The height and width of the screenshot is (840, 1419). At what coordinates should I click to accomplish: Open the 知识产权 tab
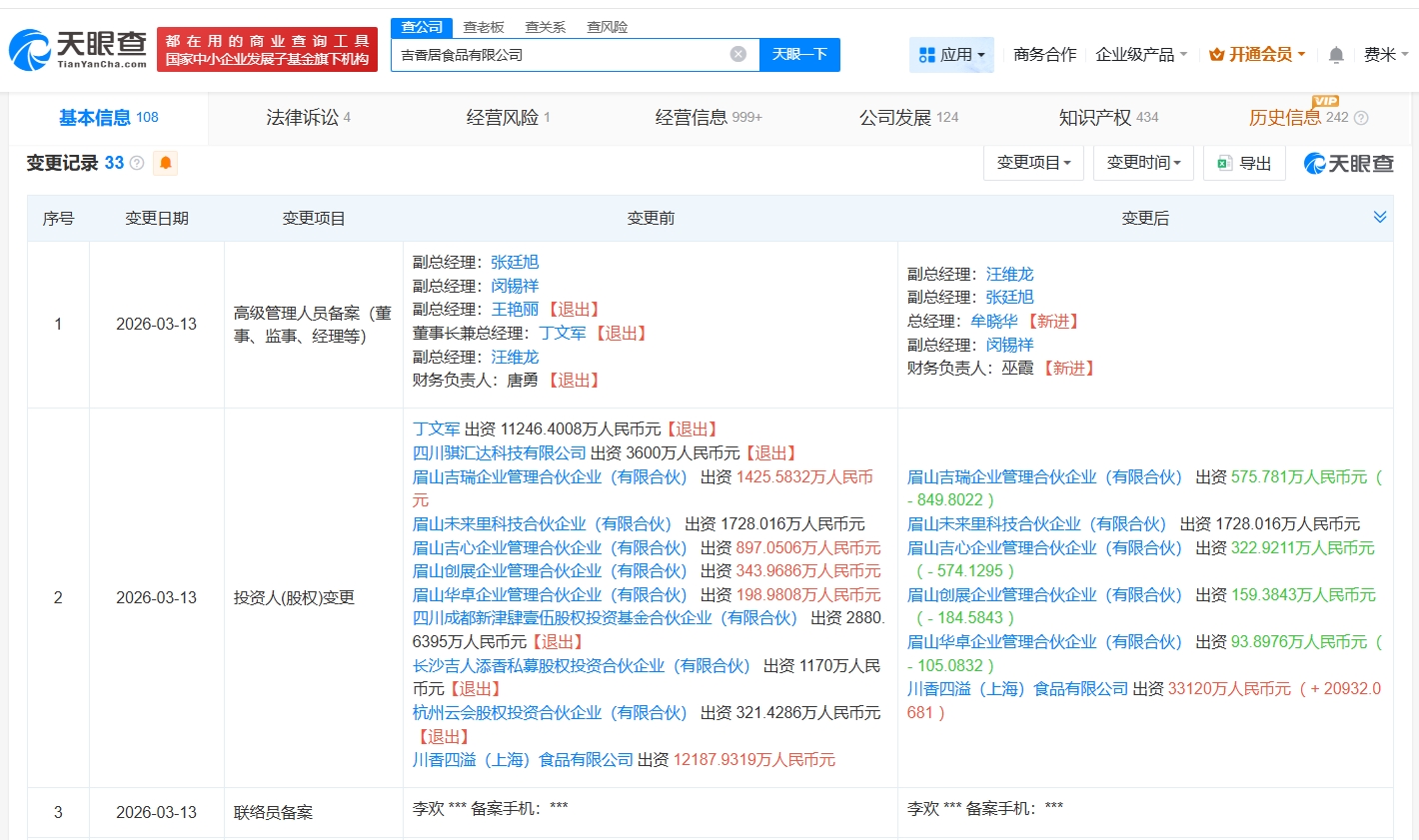pos(1107,118)
